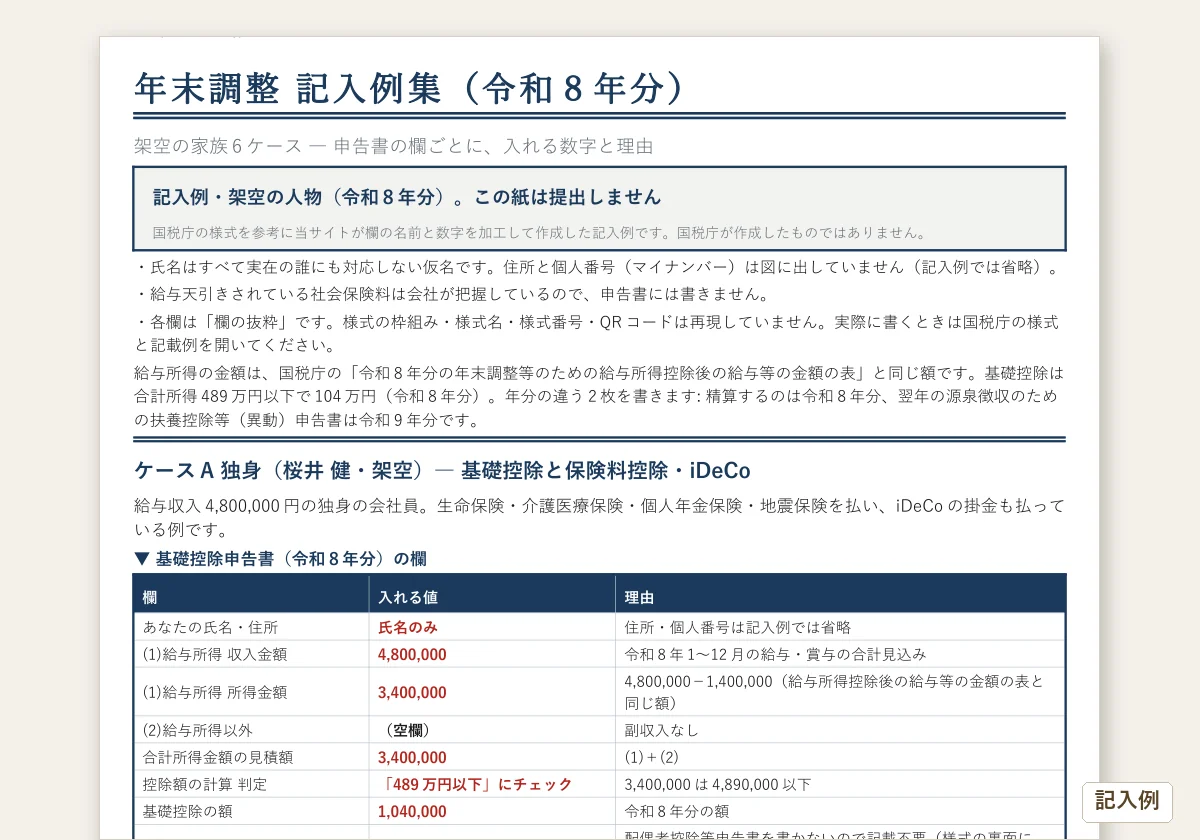Click reason 令和８年分の額
1200x840 pixels.
coord(676,812)
